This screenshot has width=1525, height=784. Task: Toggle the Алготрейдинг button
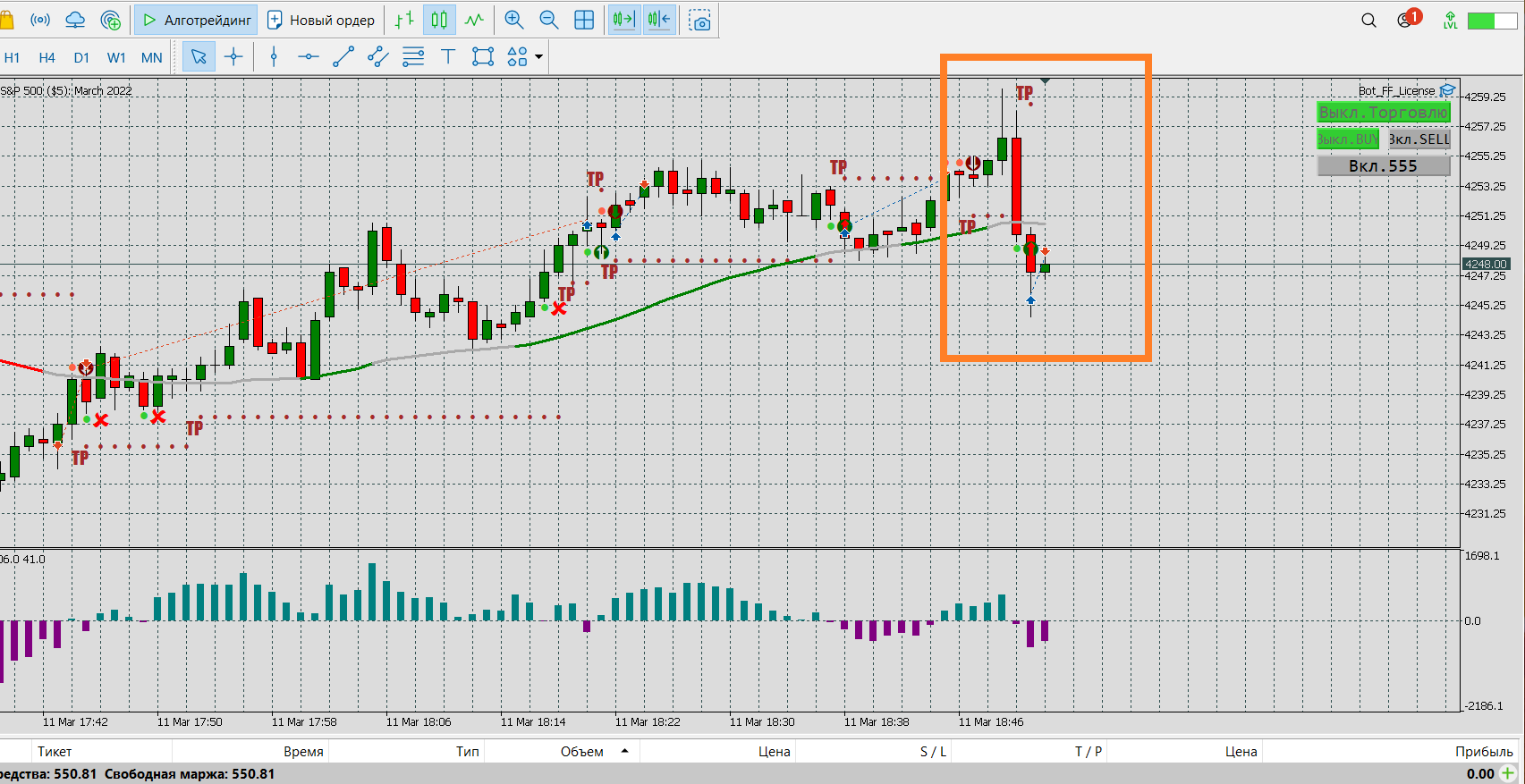[196, 20]
